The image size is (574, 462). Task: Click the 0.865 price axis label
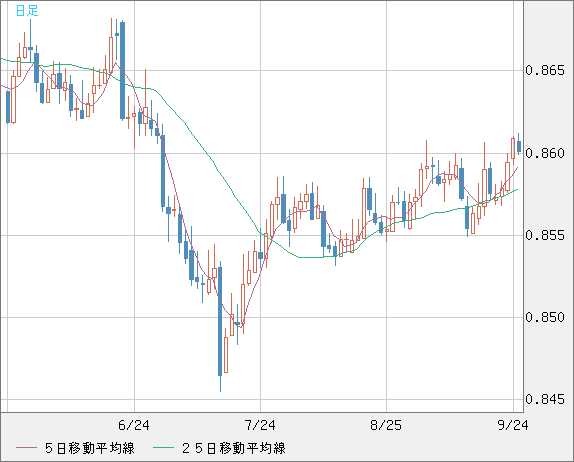[x=545, y=70]
